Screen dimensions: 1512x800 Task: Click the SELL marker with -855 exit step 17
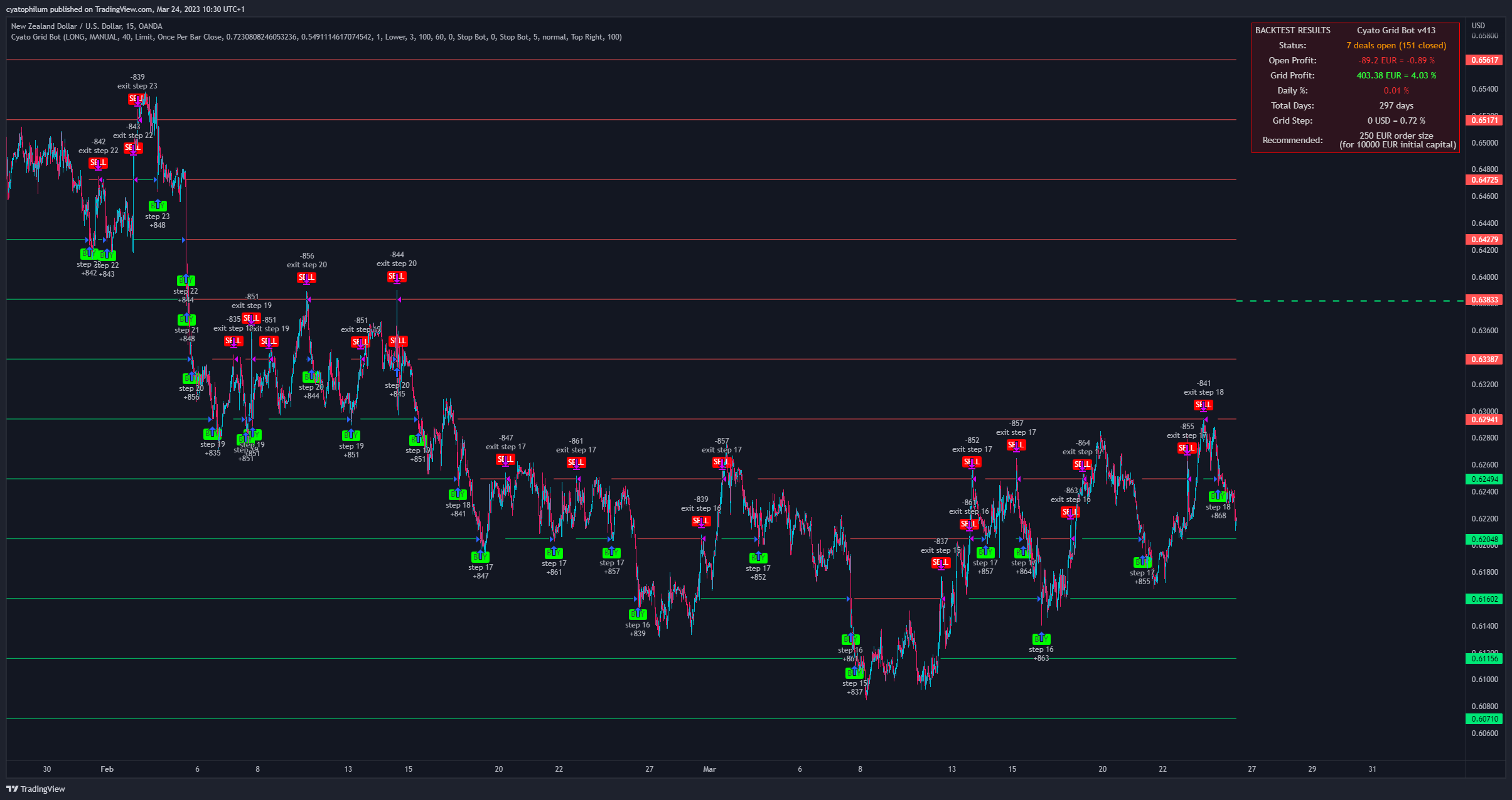click(x=1187, y=448)
